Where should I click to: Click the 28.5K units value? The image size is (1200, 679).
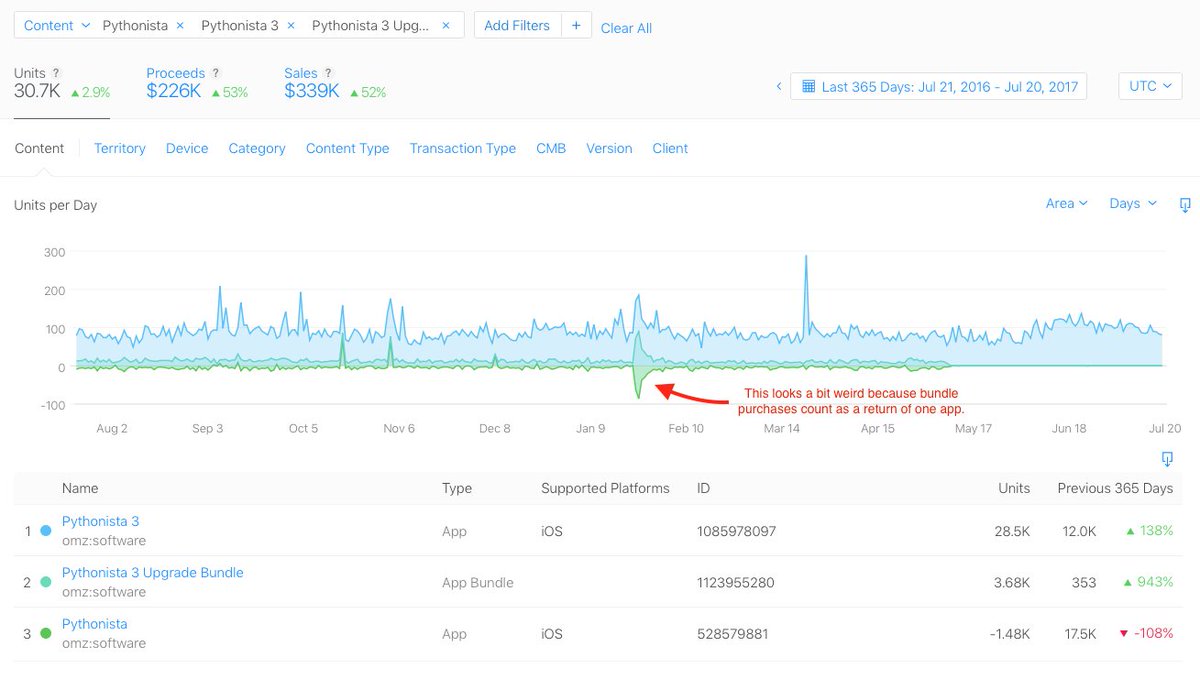tap(1012, 531)
